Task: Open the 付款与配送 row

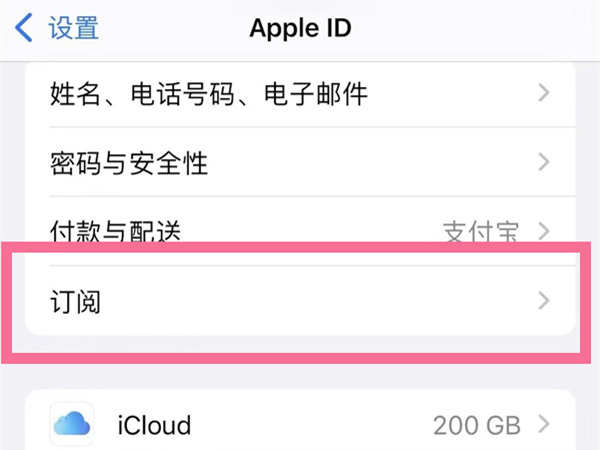Action: coord(115,230)
